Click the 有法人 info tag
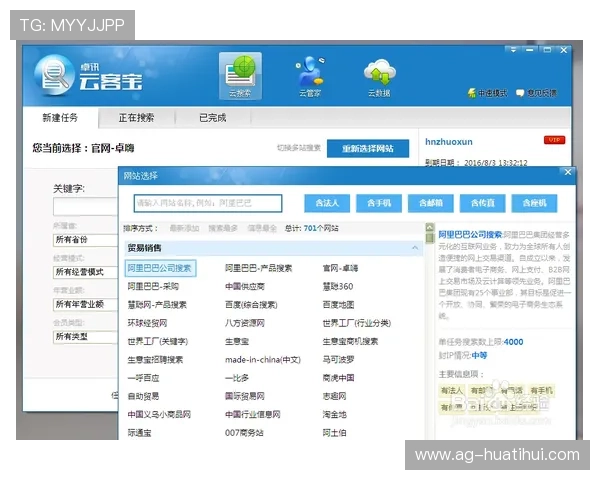Image resolution: width=600 pixels, height=480 pixels. [452, 391]
